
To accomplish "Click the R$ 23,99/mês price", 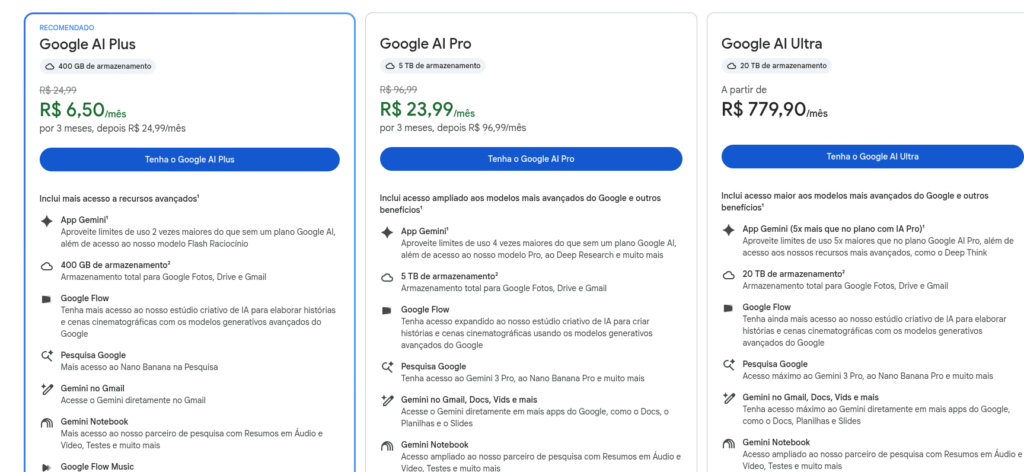I will (x=428, y=108).
